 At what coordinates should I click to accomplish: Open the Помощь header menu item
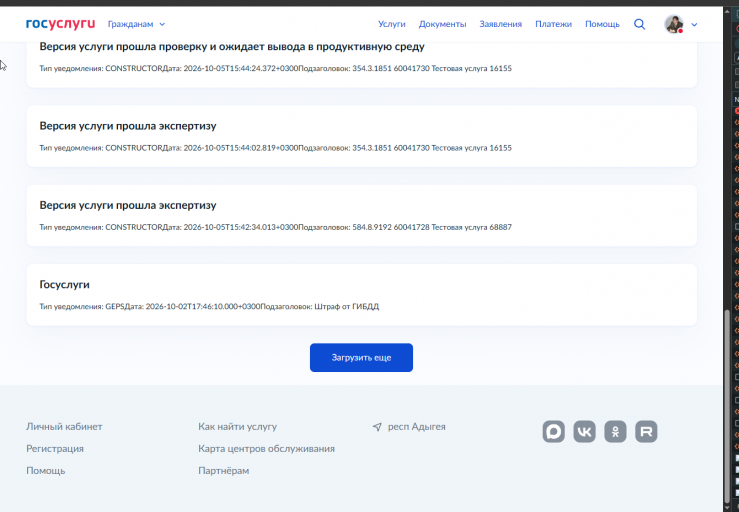click(x=602, y=24)
